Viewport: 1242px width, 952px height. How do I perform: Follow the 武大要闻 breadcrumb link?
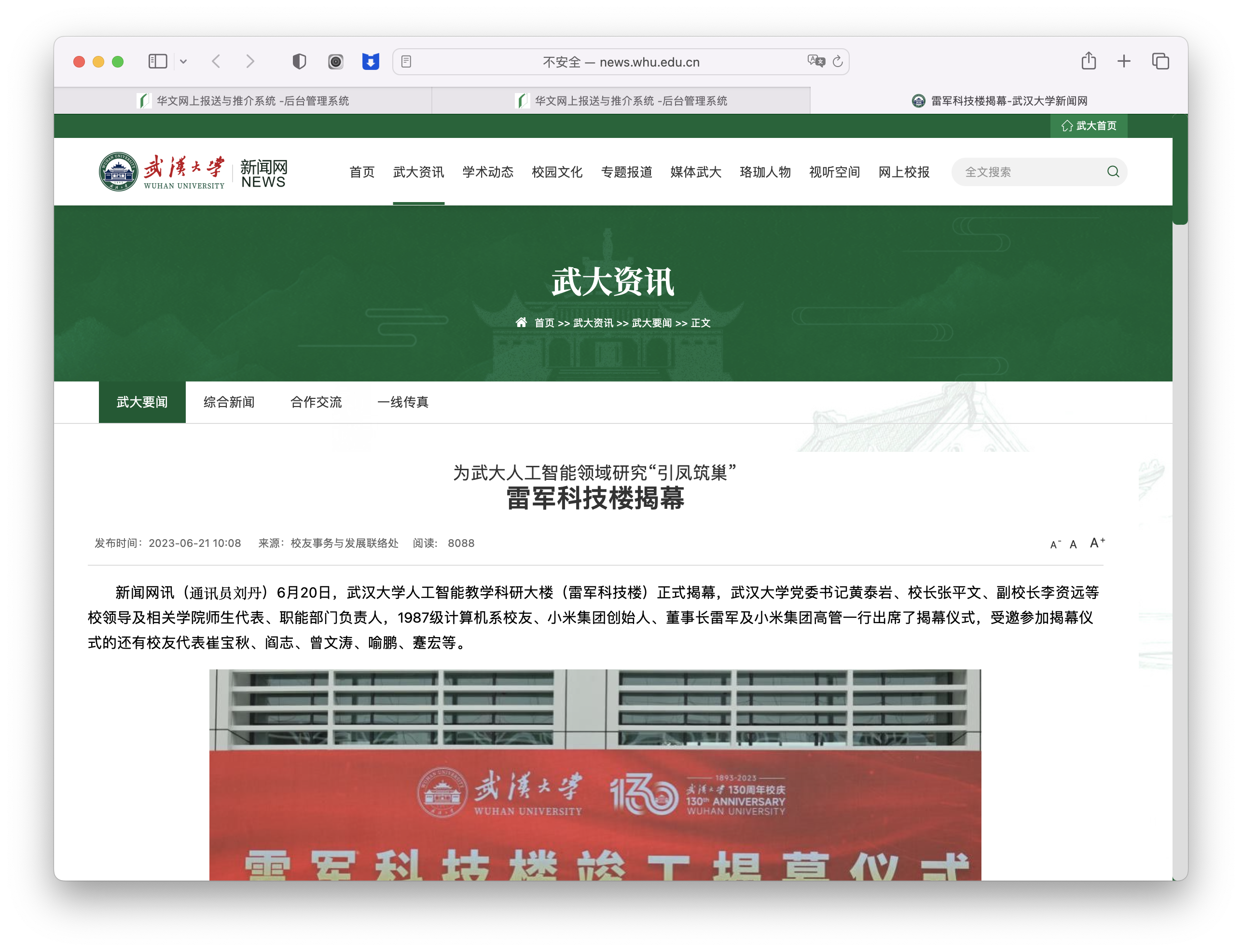pyautogui.click(x=652, y=323)
